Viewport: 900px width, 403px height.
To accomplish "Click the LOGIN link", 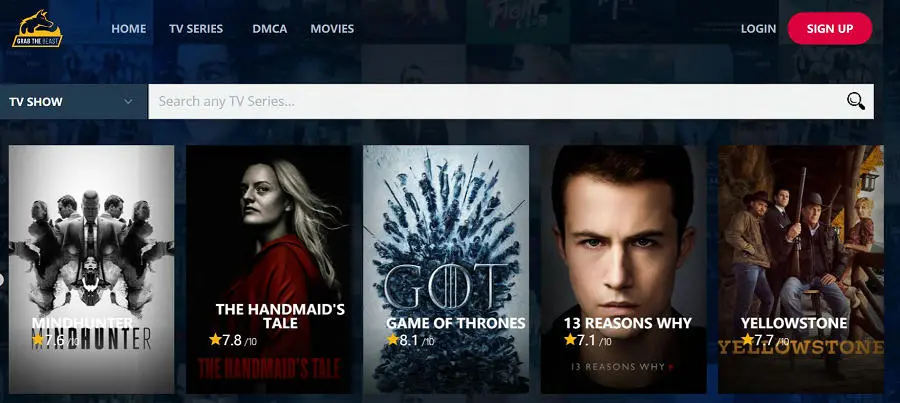I will click(x=758, y=29).
